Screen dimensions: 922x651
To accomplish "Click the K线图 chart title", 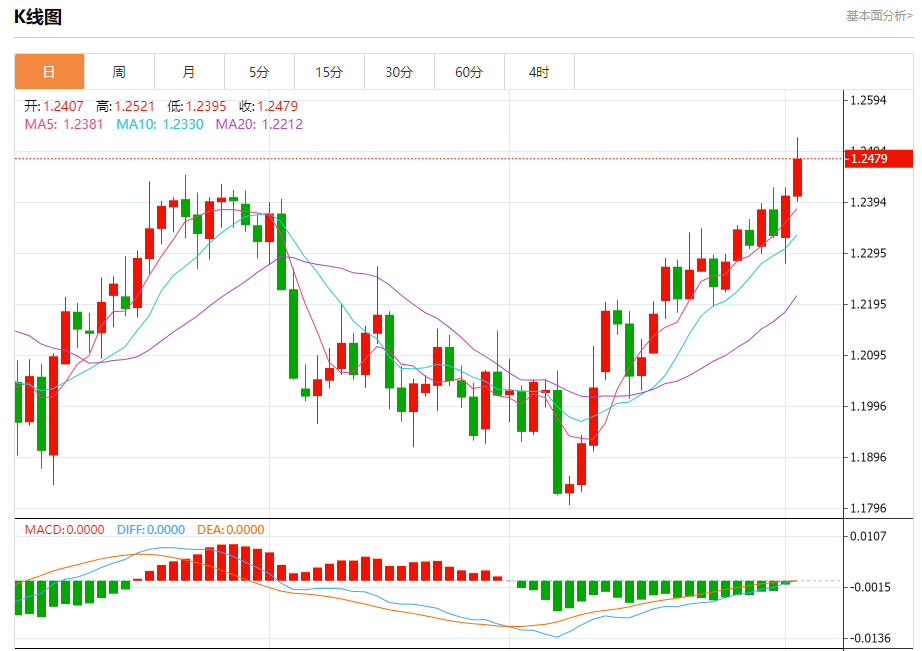I will tap(40, 16).
